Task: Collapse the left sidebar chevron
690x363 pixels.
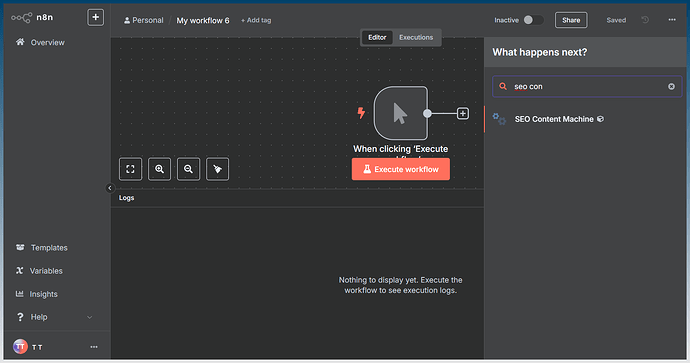Action: click(110, 188)
